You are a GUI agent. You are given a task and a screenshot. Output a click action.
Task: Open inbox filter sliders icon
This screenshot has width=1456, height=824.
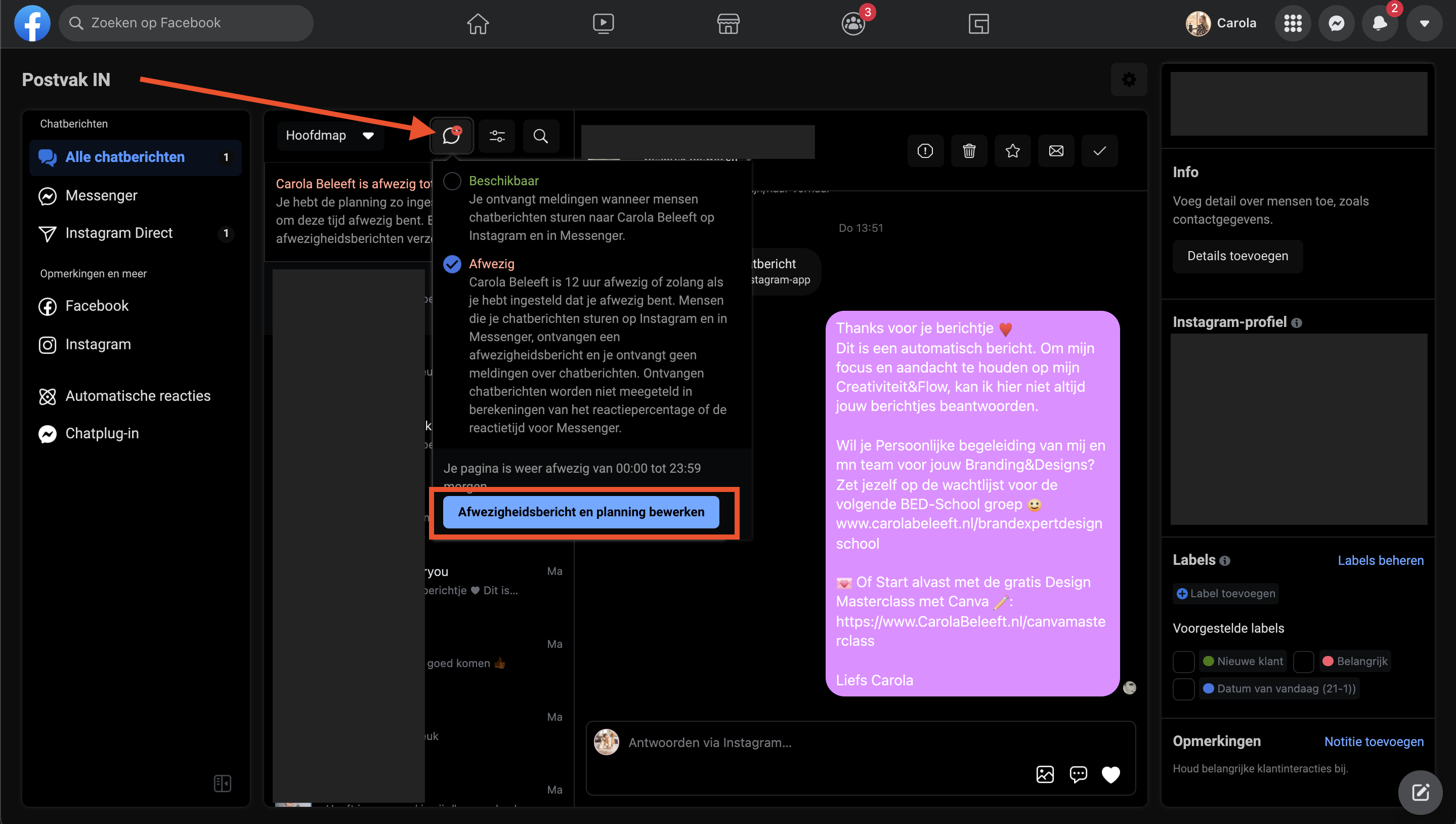(x=497, y=136)
